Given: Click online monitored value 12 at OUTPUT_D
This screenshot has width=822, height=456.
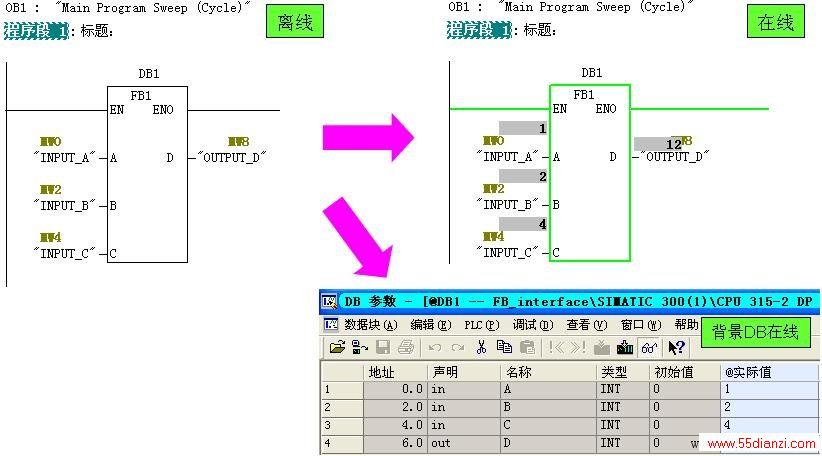Looking at the screenshot, I should (x=658, y=144).
